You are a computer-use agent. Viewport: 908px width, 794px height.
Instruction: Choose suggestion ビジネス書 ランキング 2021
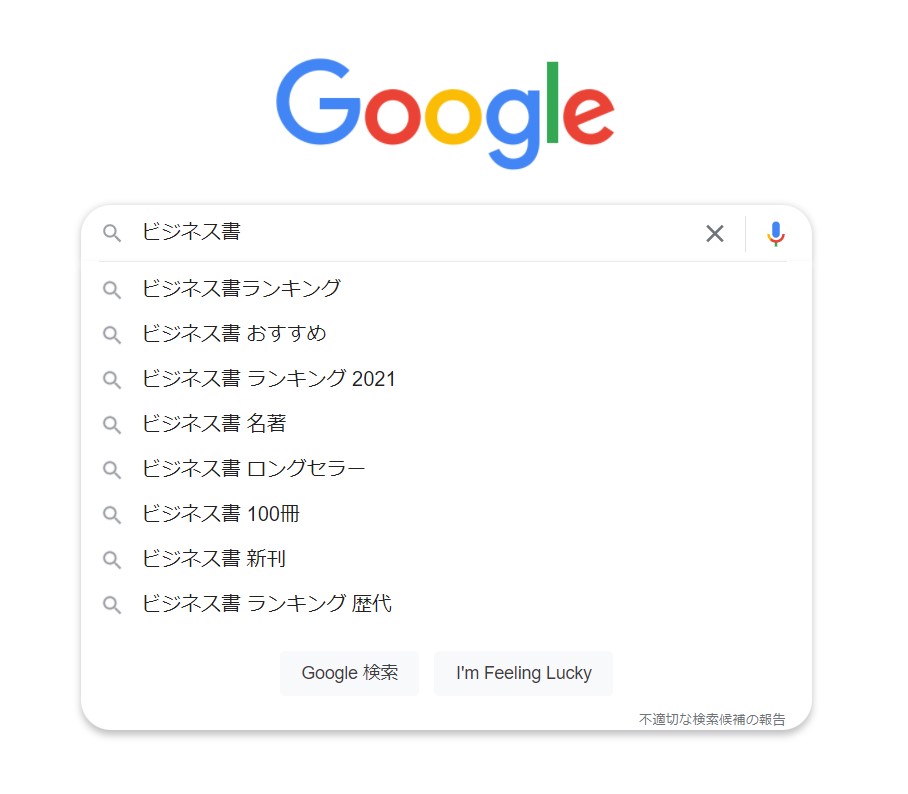[446, 379]
